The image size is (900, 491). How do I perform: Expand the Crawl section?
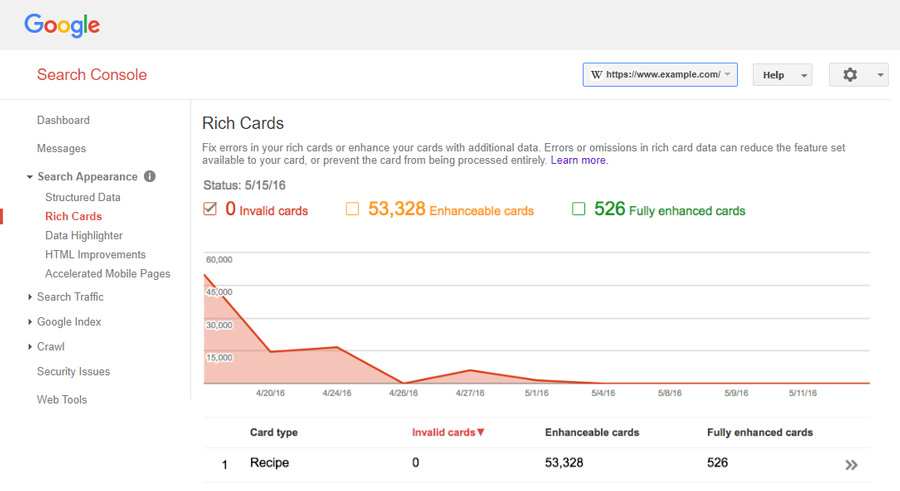click(x=29, y=346)
